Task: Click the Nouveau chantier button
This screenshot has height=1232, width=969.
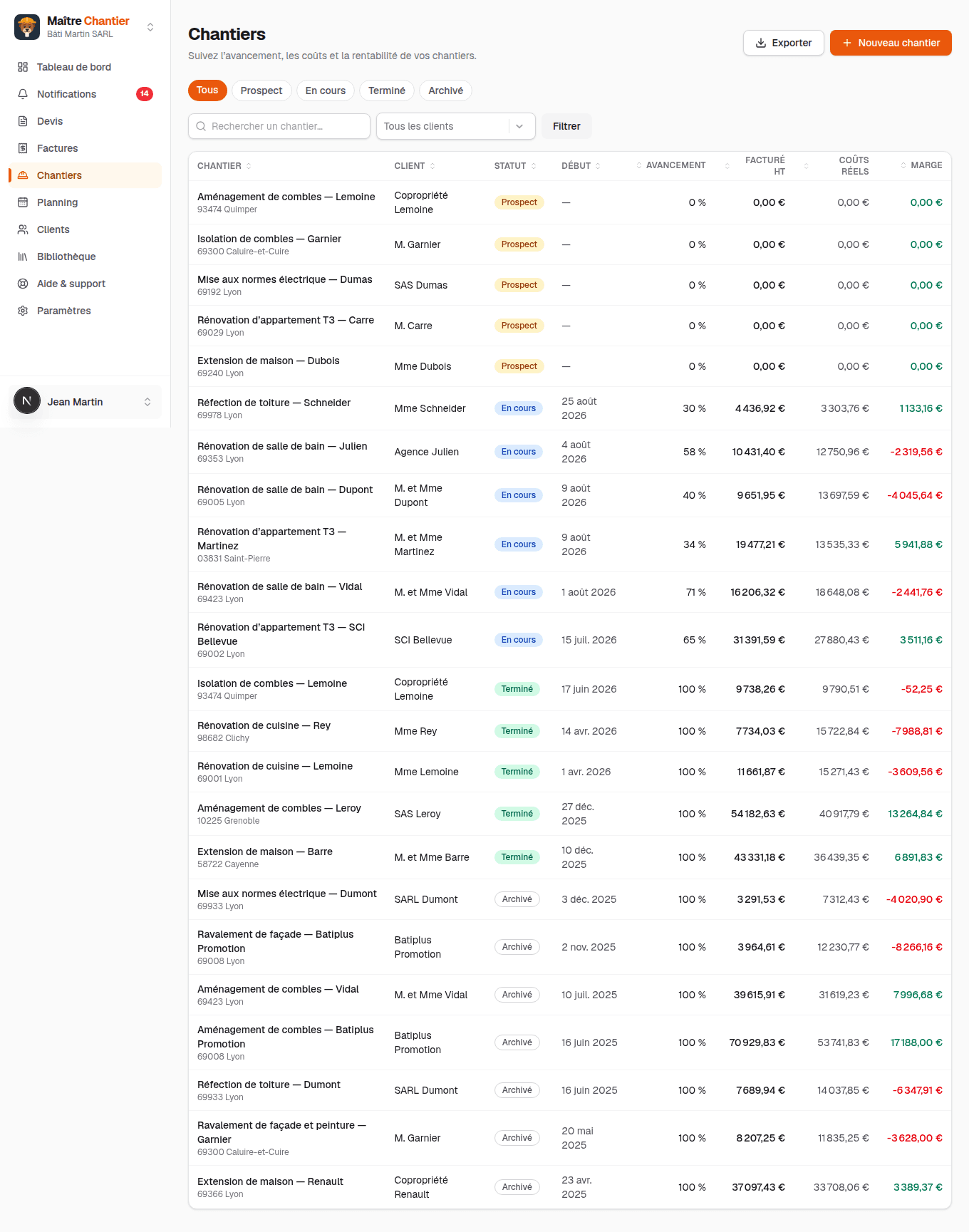Action: pos(891,43)
